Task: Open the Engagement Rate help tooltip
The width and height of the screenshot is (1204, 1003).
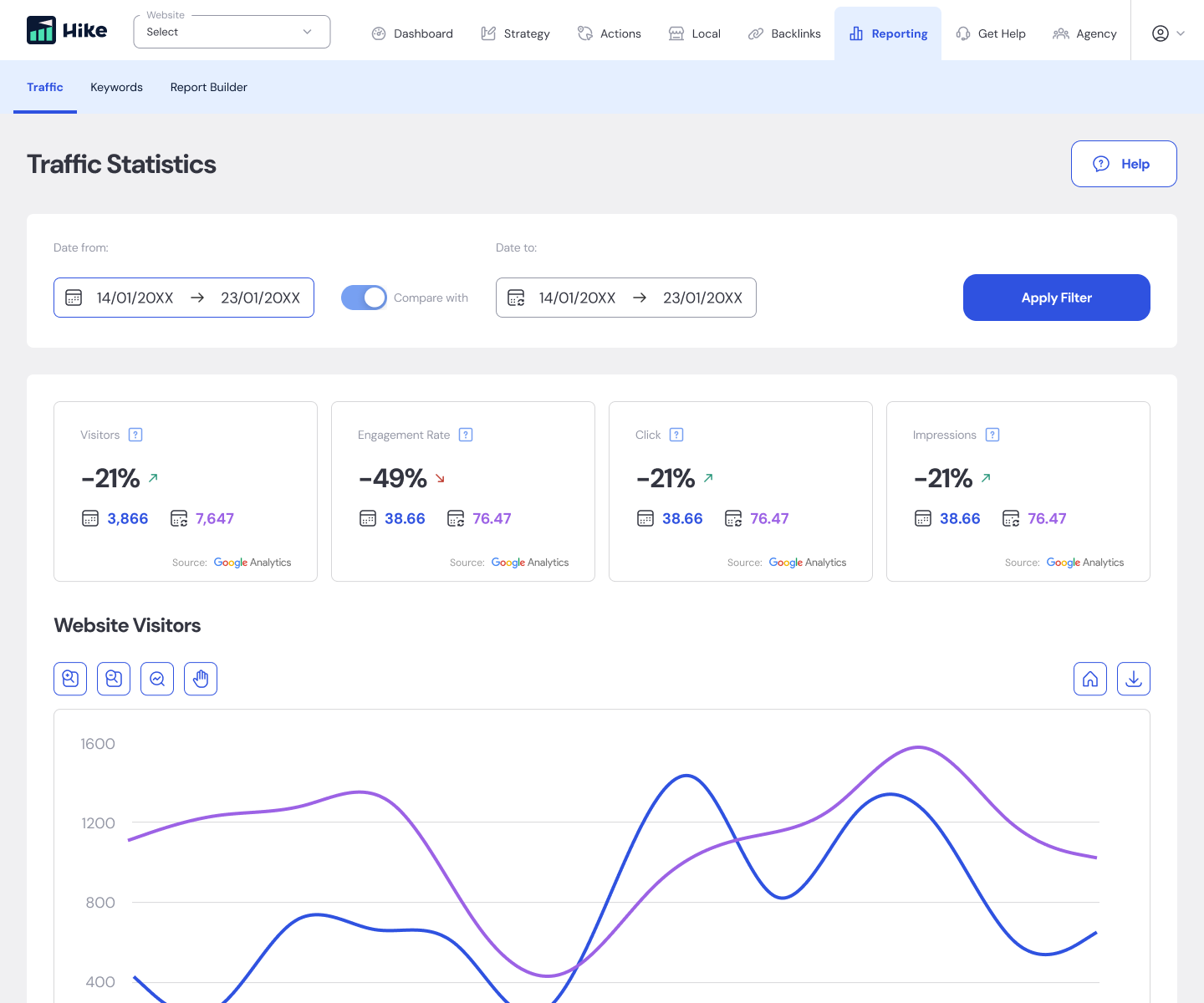Action: (466, 435)
